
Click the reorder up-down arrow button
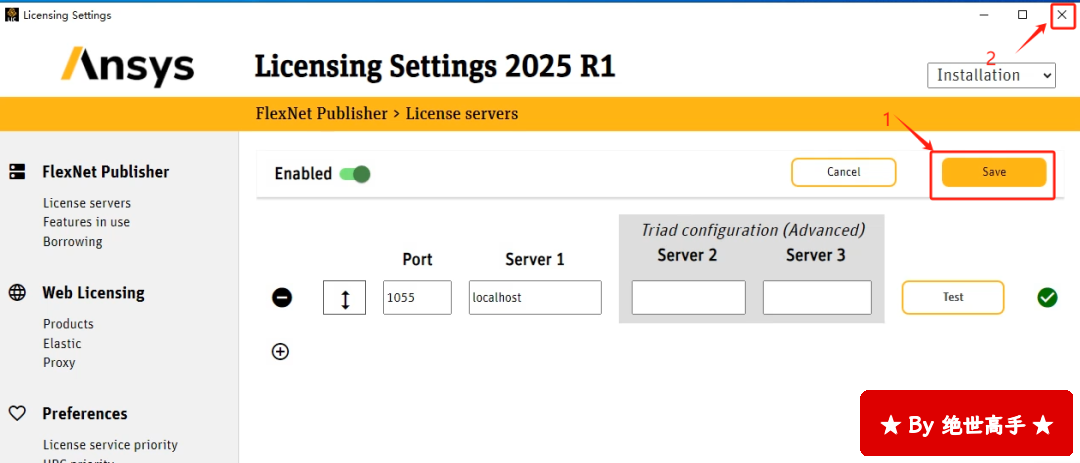coord(344,298)
